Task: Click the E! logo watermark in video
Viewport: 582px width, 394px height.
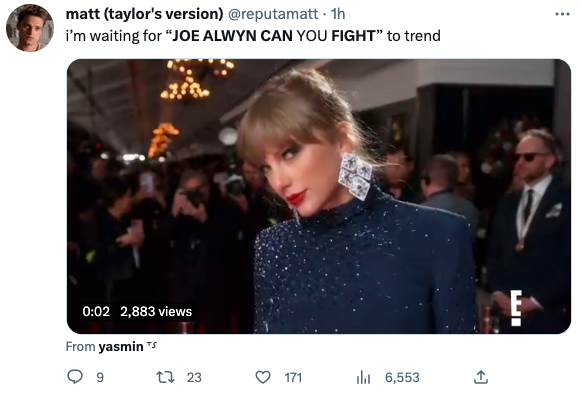Action: (x=516, y=308)
